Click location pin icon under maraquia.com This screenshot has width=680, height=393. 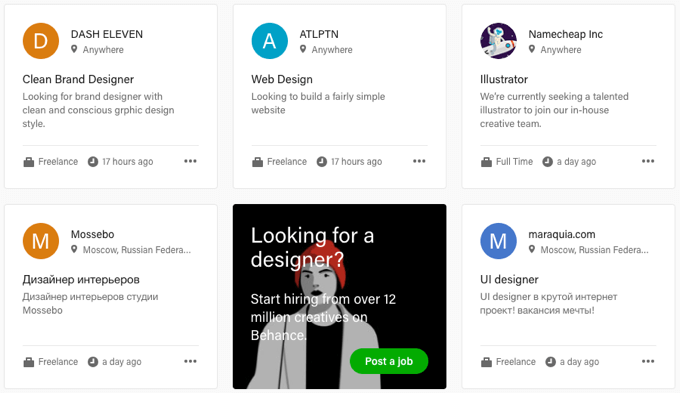coord(532,249)
